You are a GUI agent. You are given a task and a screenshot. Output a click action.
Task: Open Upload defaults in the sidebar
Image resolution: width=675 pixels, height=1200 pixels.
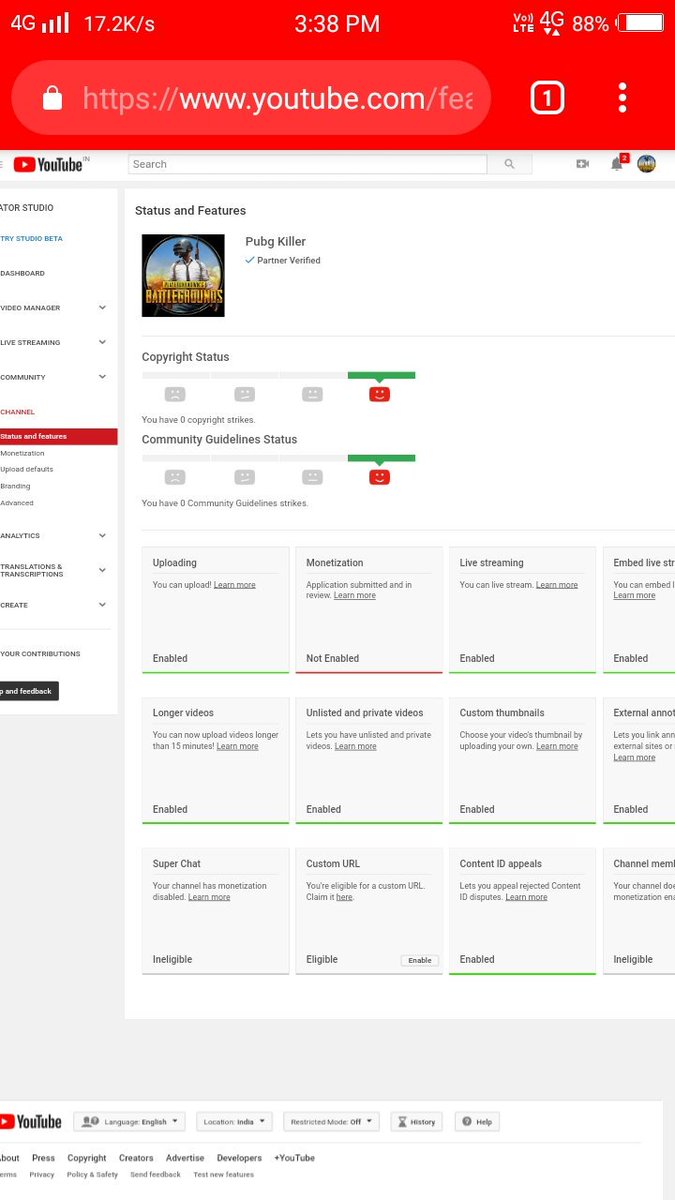tap(27, 469)
